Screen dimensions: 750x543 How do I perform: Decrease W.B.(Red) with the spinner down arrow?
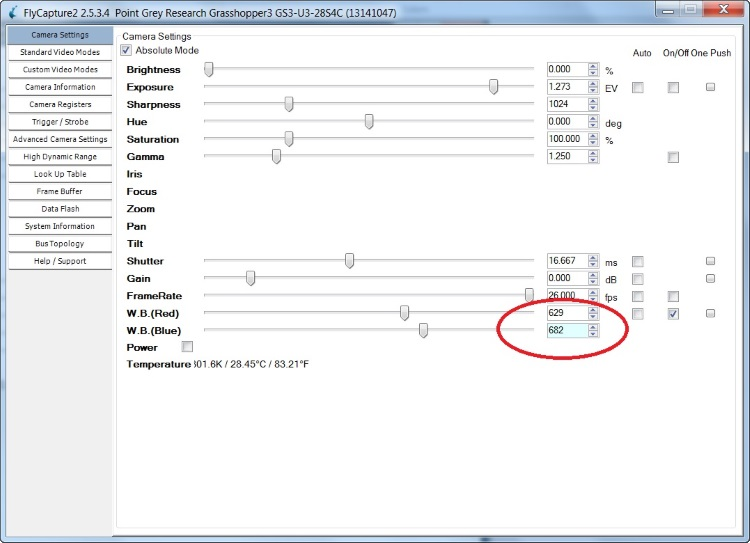click(x=593, y=317)
